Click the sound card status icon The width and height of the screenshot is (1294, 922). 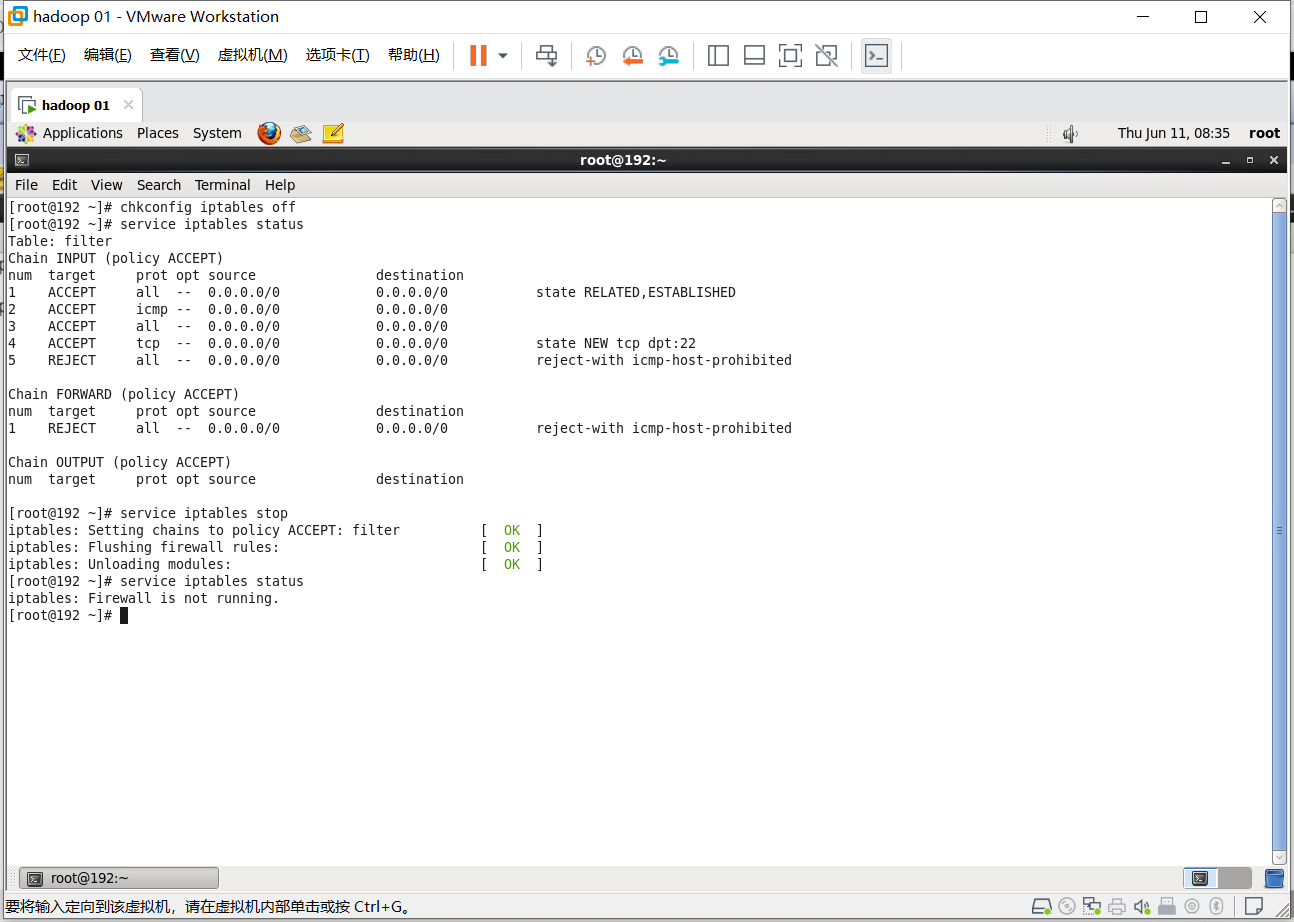coord(1142,906)
